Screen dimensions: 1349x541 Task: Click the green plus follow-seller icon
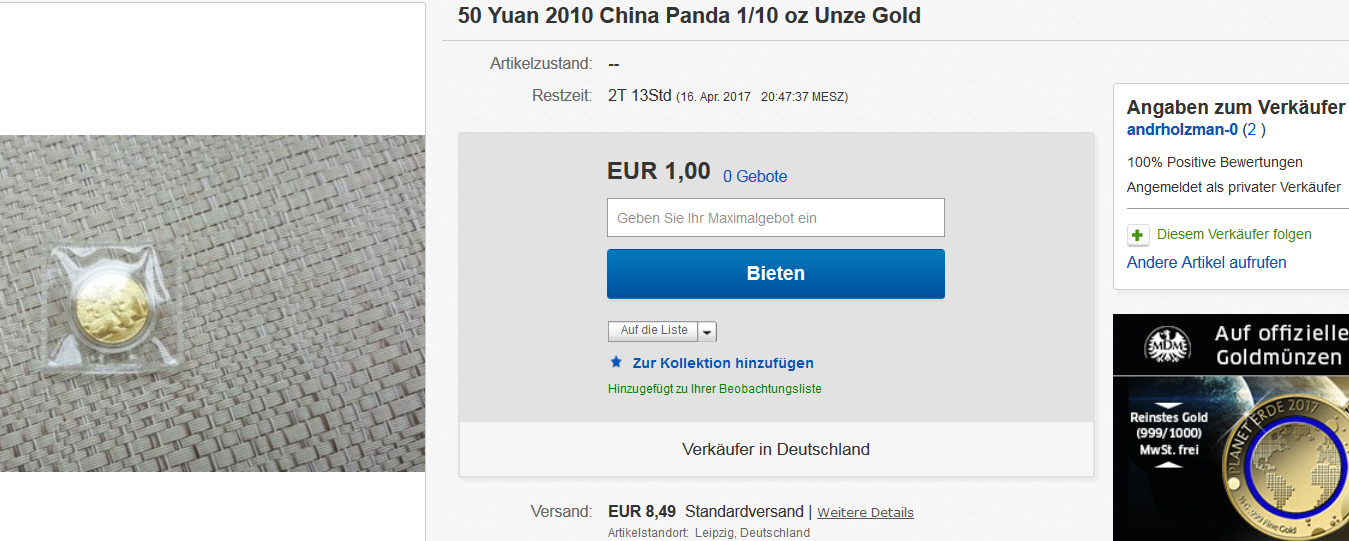[1138, 235]
